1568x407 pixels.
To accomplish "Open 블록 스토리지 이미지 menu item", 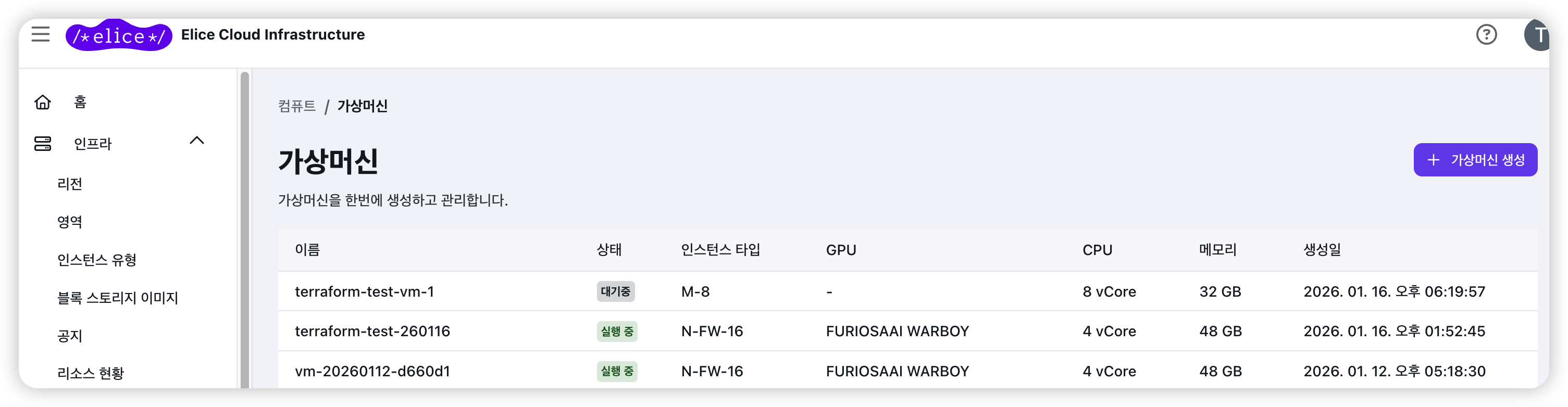I will pos(118,298).
